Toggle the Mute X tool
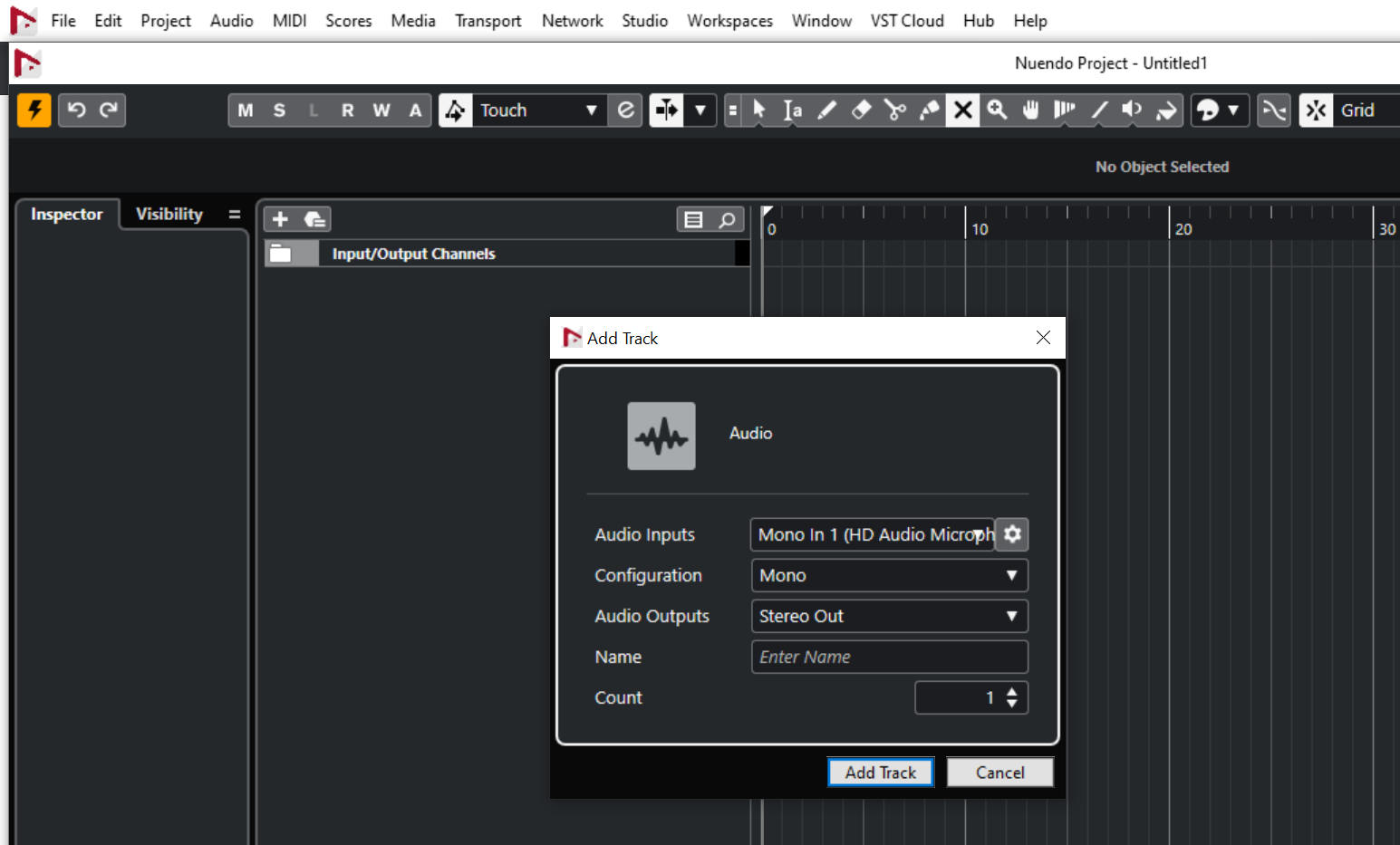 point(962,110)
